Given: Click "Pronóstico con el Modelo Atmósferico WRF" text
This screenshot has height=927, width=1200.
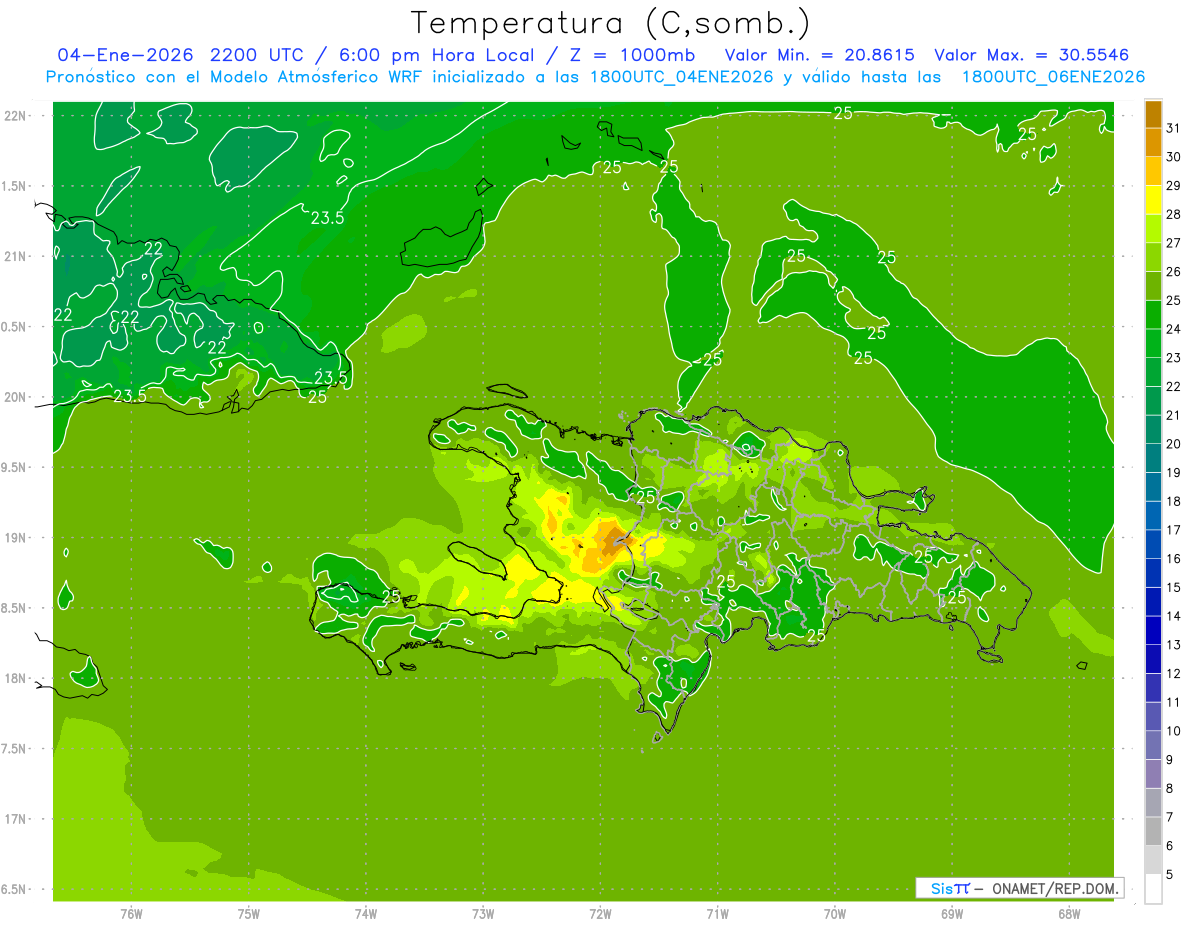Looking at the screenshot, I should [236, 76].
